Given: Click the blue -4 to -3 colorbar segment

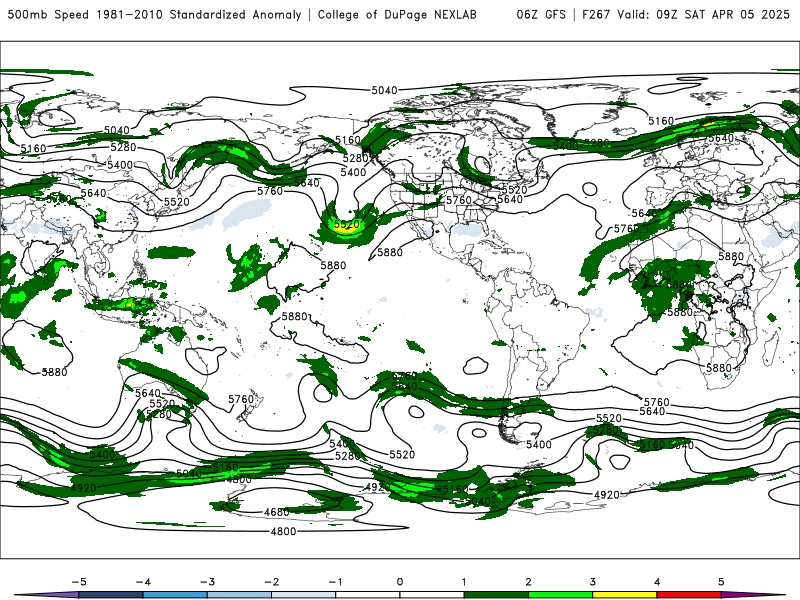Looking at the screenshot, I should click(x=175, y=595).
